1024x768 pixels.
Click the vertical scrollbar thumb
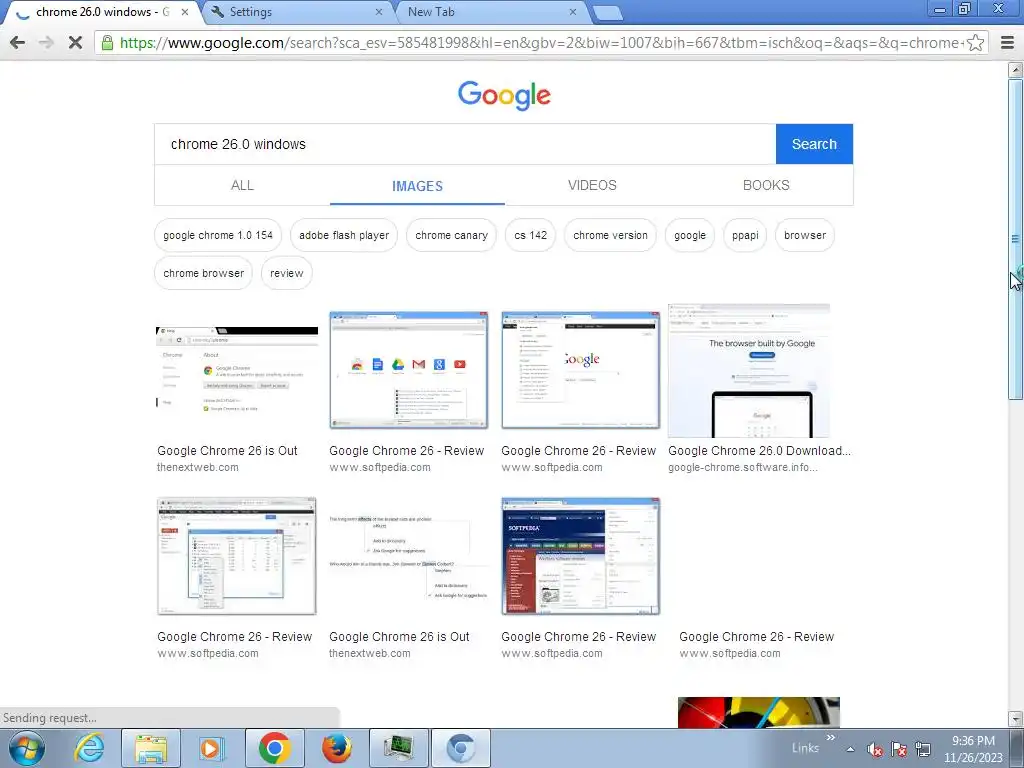click(x=1016, y=238)
